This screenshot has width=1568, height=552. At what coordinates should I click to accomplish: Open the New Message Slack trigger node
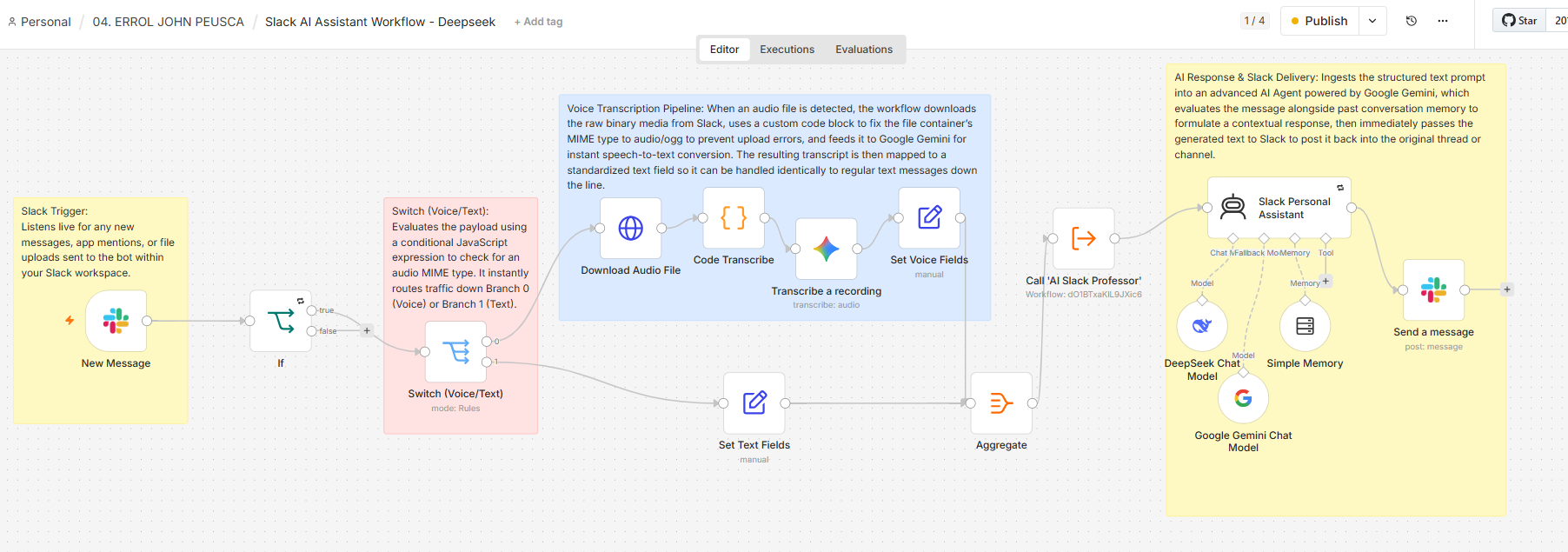[x=116, y=321]
